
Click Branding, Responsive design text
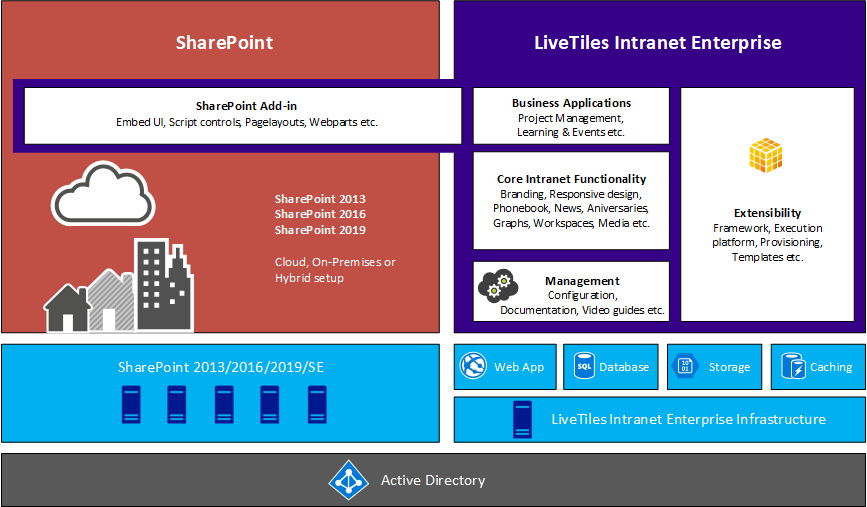571,194
